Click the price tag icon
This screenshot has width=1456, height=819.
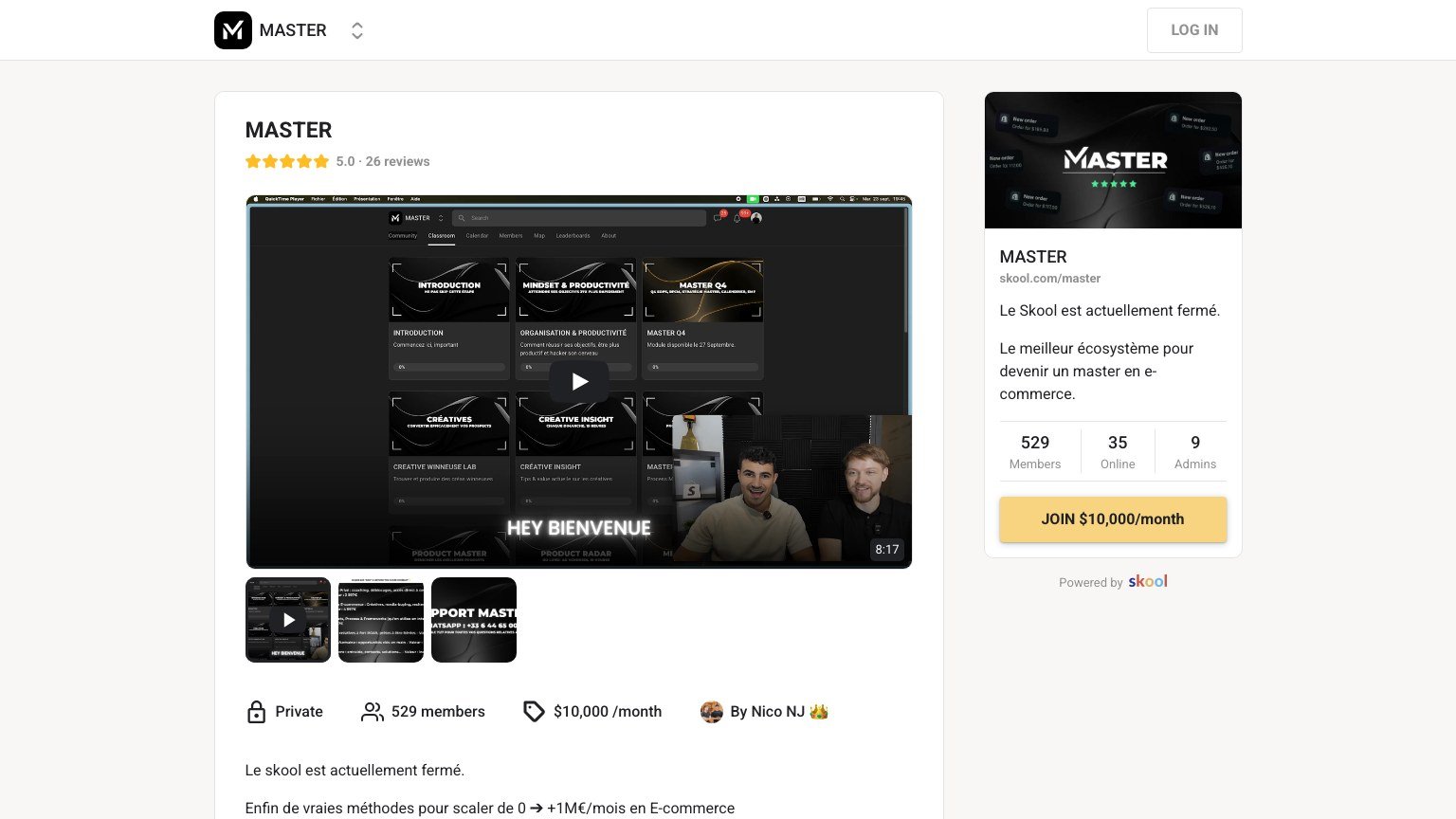(534, 712)
